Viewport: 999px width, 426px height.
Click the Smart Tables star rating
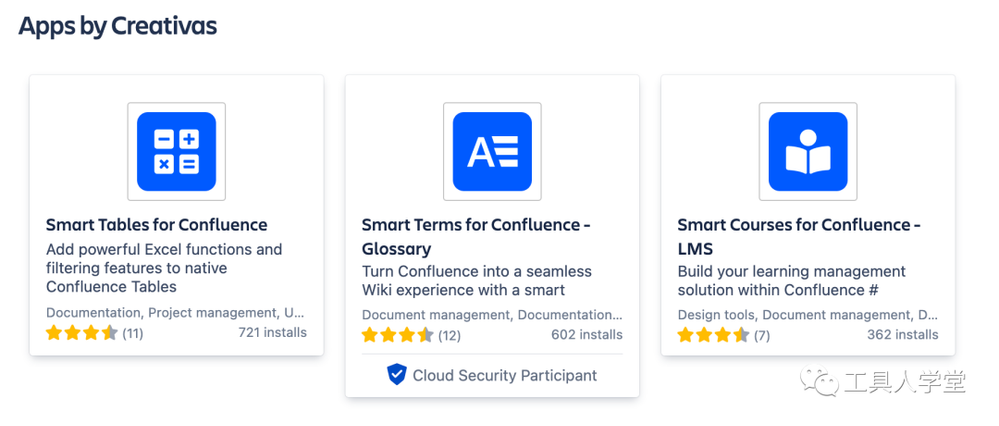(x=82, y=332)
